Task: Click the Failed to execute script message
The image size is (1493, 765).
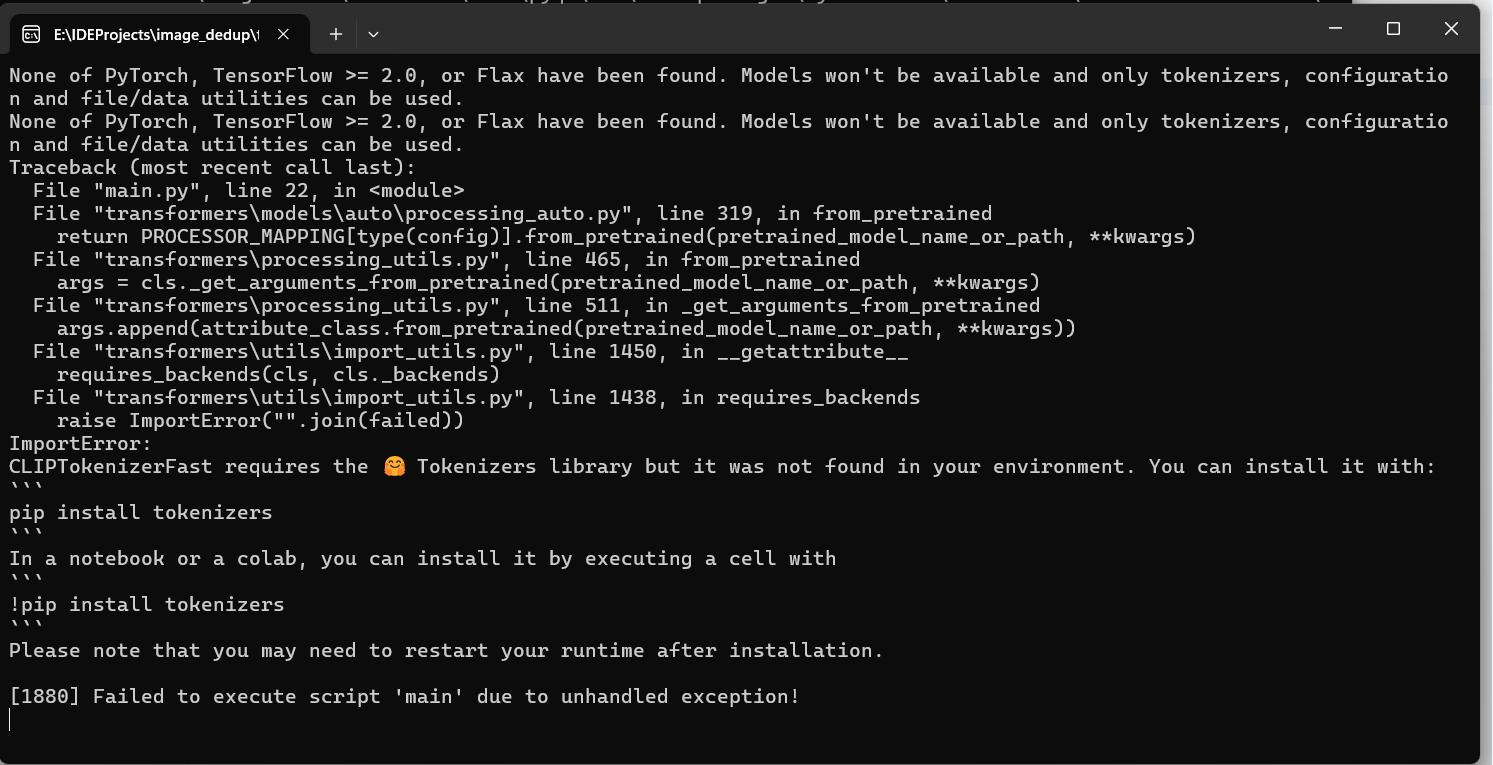Action: [400, 696]
